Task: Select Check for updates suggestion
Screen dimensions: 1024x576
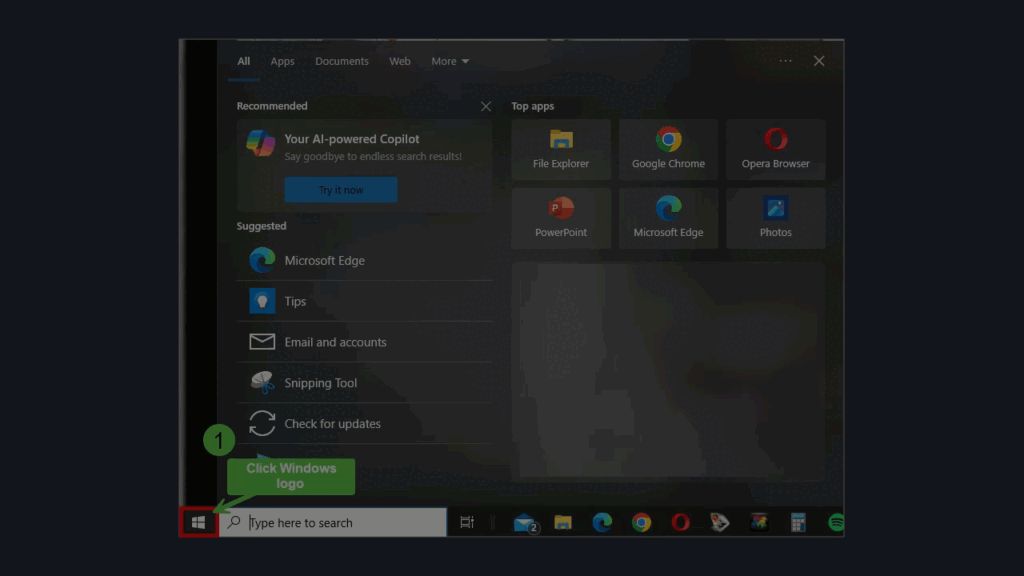Action: coord(364,424)
